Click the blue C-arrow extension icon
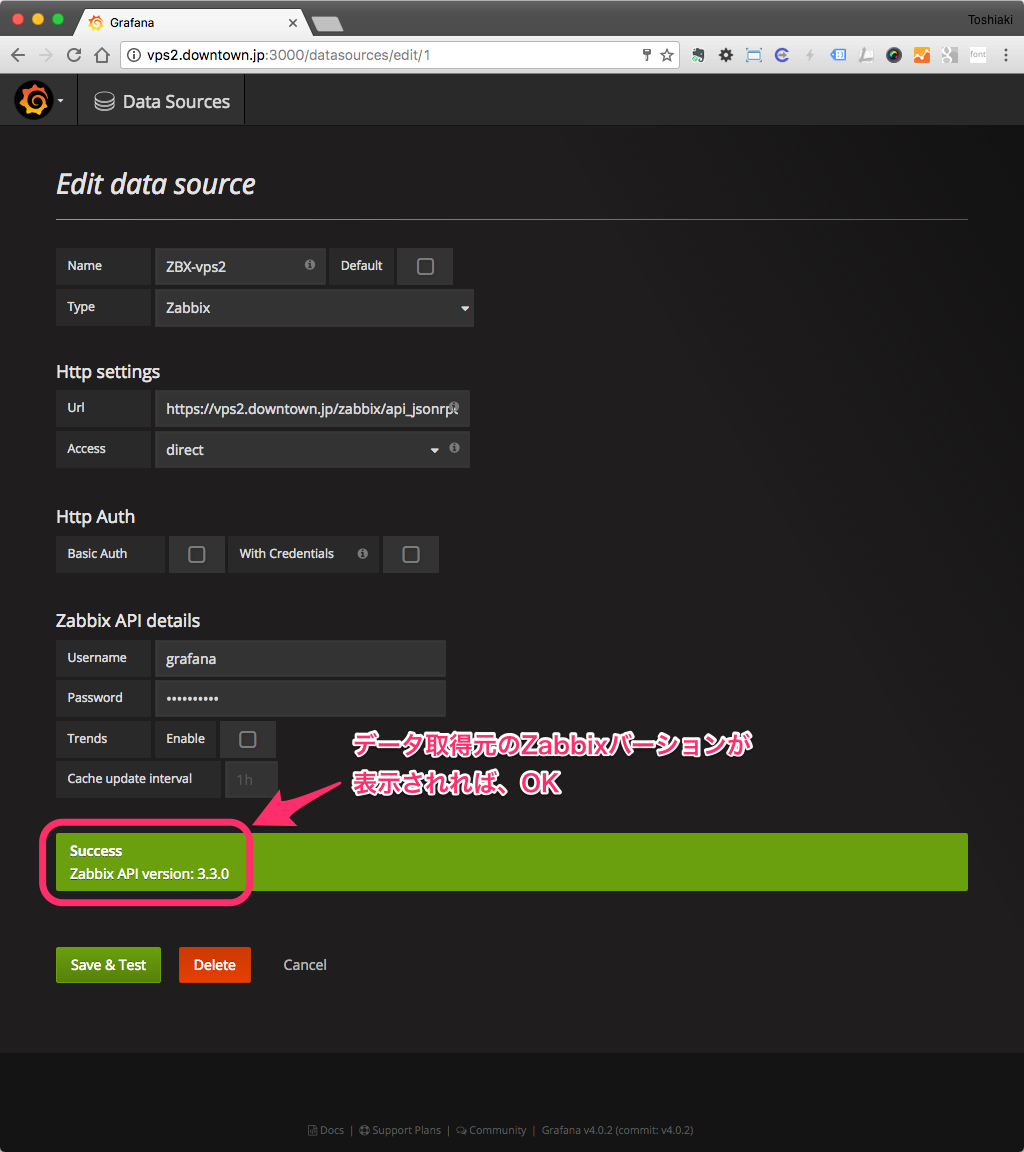 point(782,55)
